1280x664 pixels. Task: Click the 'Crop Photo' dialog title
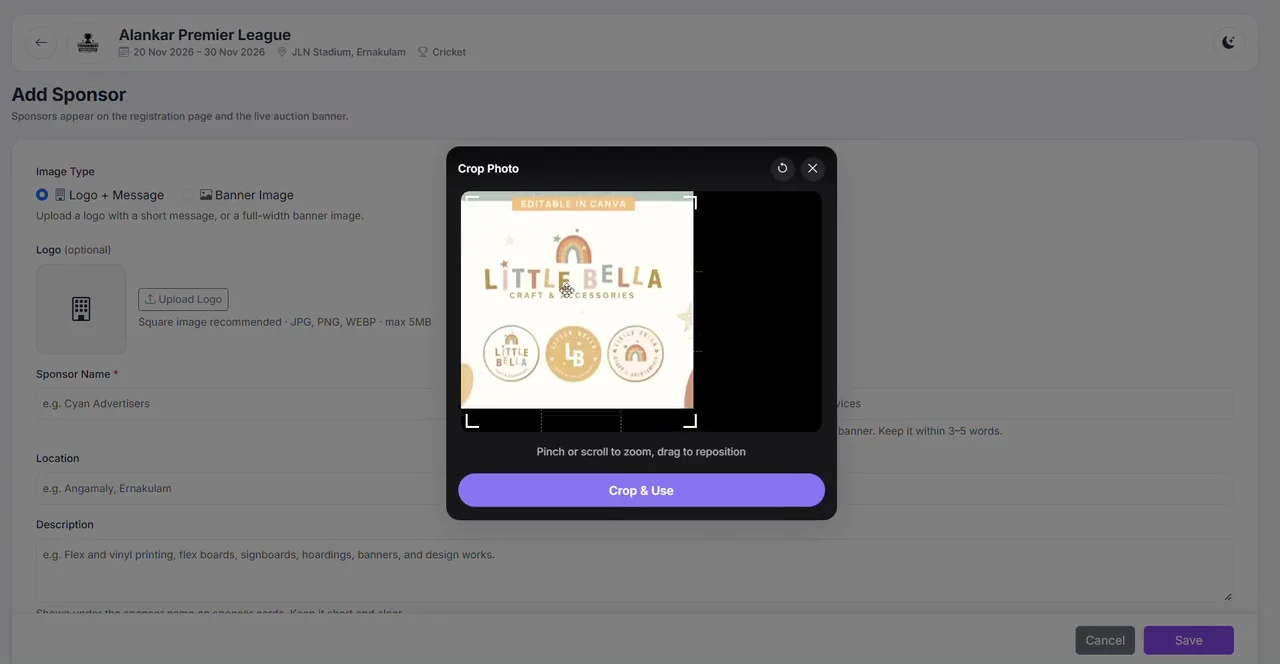488,168
